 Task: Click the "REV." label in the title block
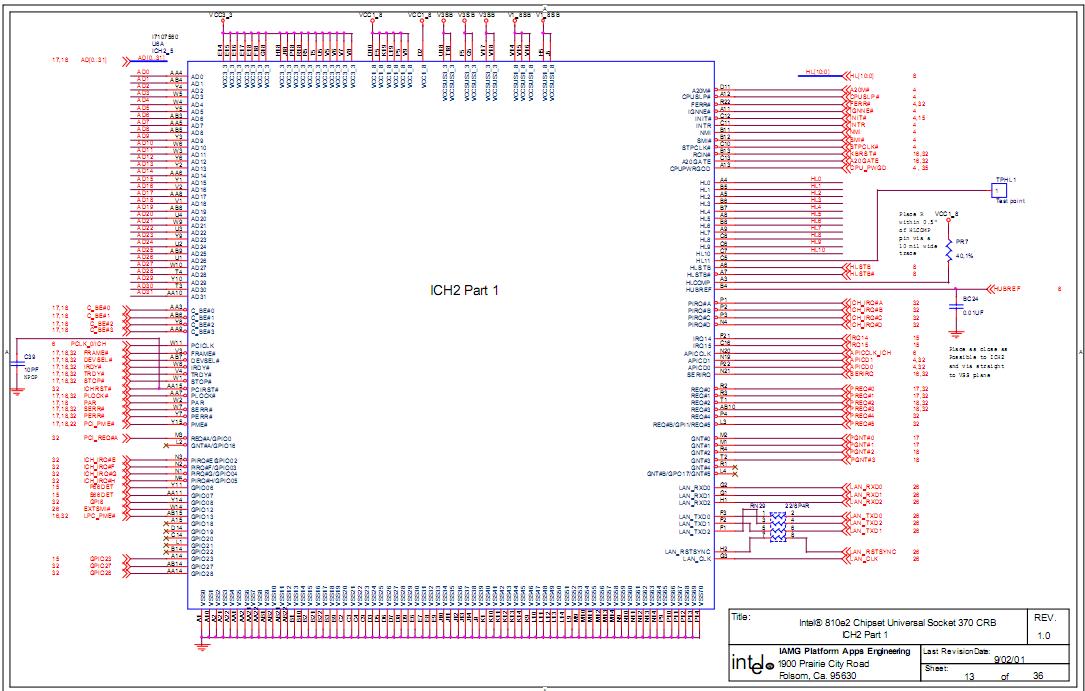(1043, 618)
